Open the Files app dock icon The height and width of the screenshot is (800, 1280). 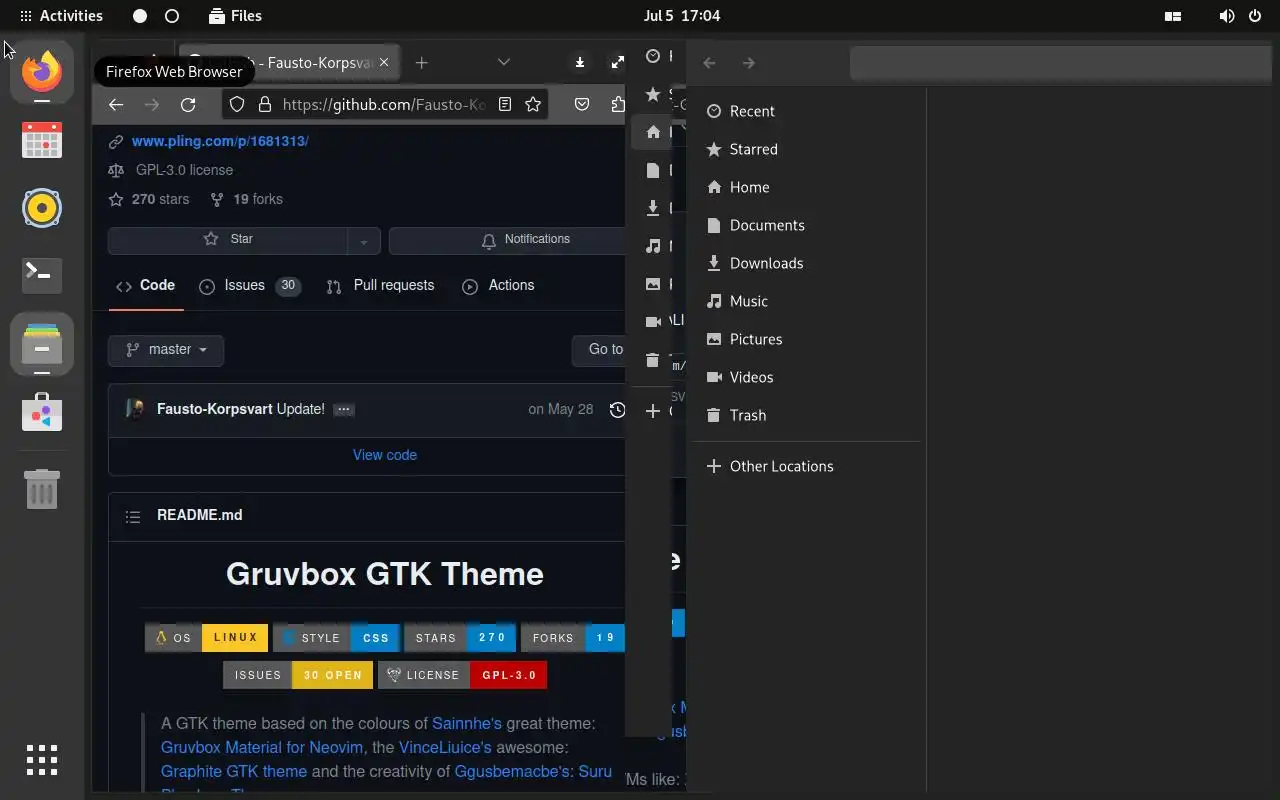point(42,344)
